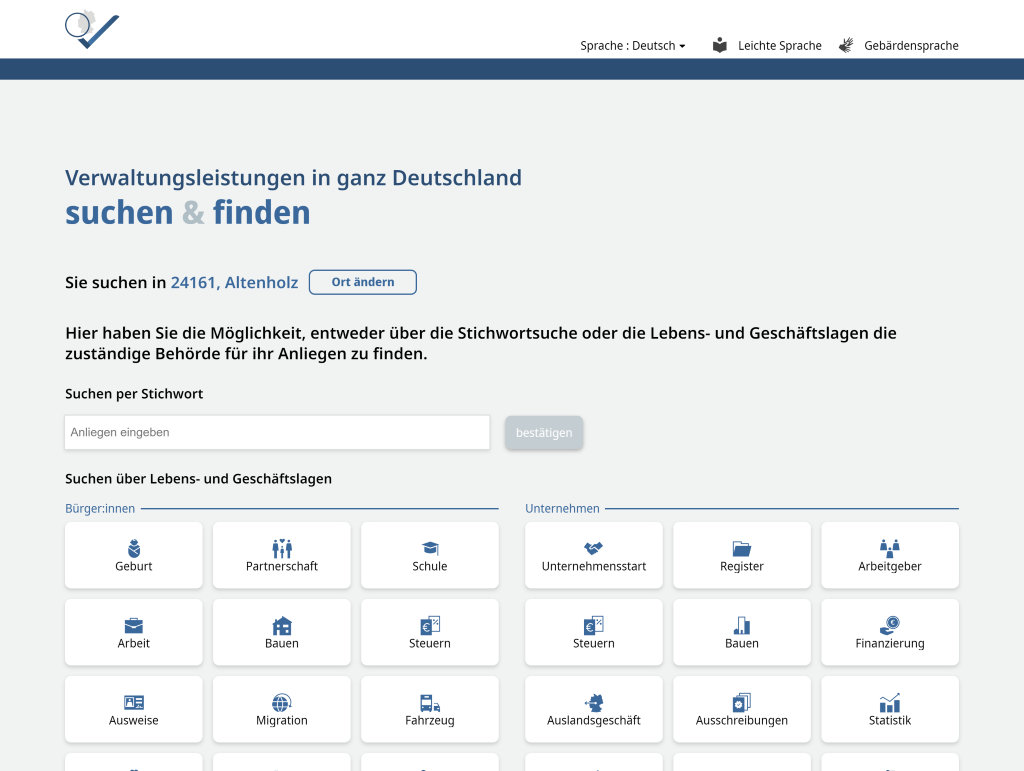Viewport: 1024px width, 771px height.
Task: Click the Bürger:innen section heading
Action: [100, 509]
